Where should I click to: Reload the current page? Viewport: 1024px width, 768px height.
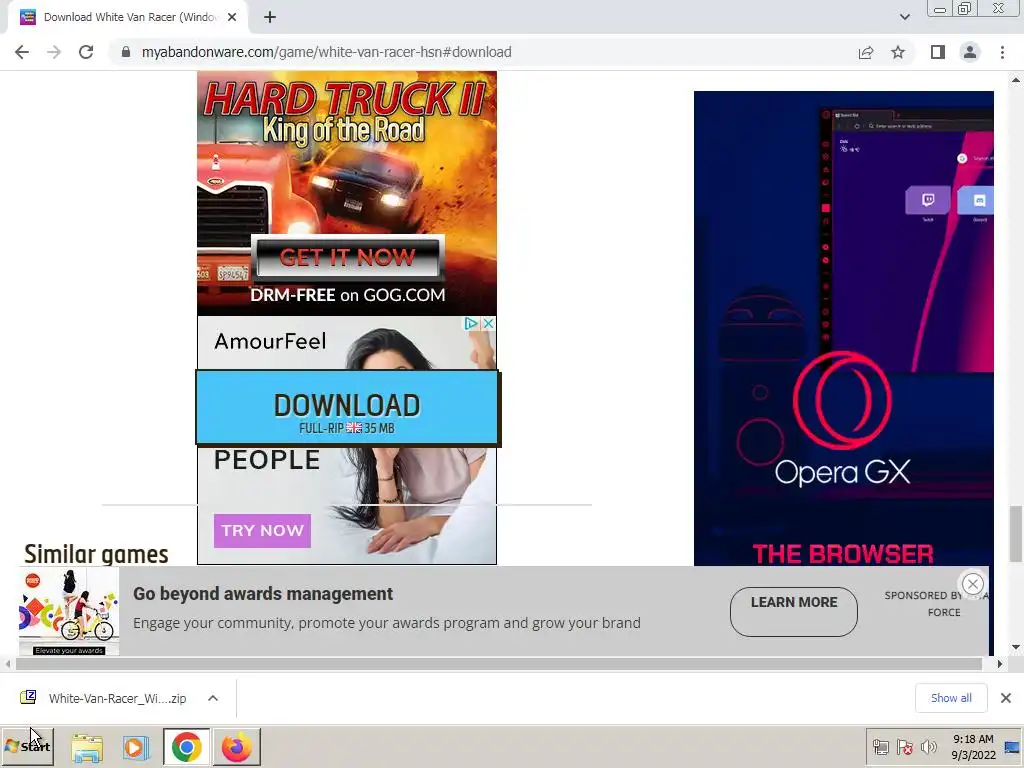tap(86, 52)
